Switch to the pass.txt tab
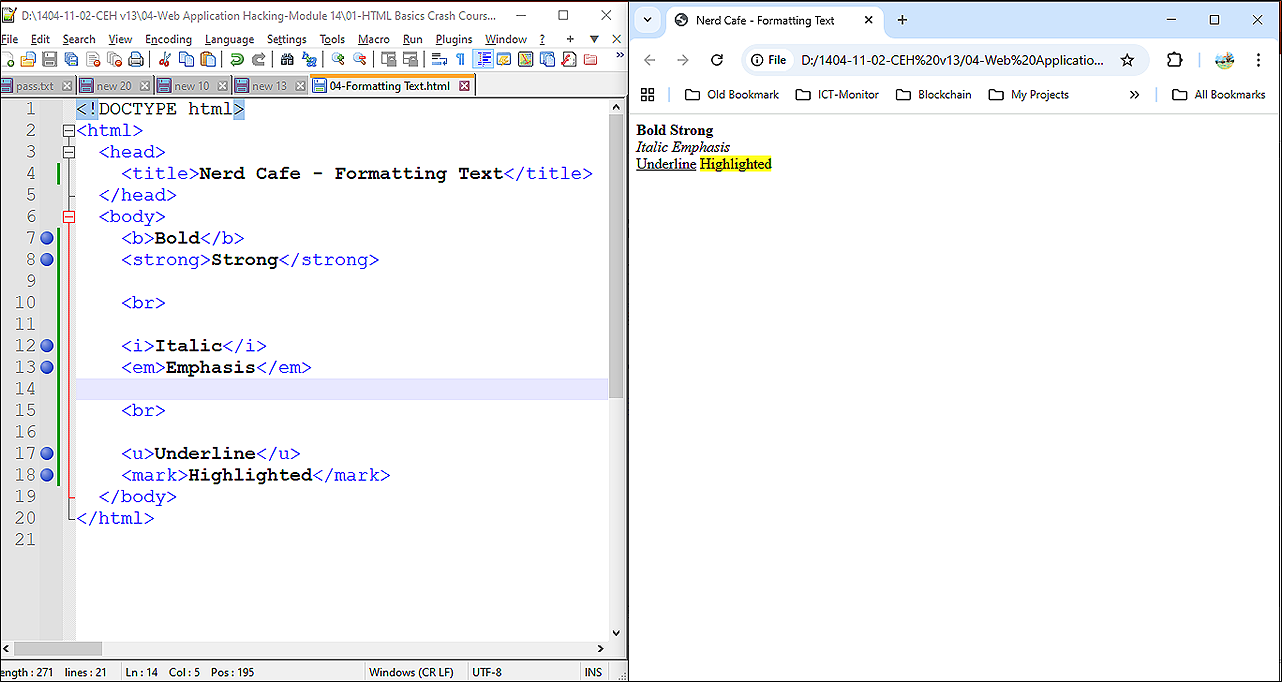The width and height of the screenshot is (1282, 682). pos(35,86)
